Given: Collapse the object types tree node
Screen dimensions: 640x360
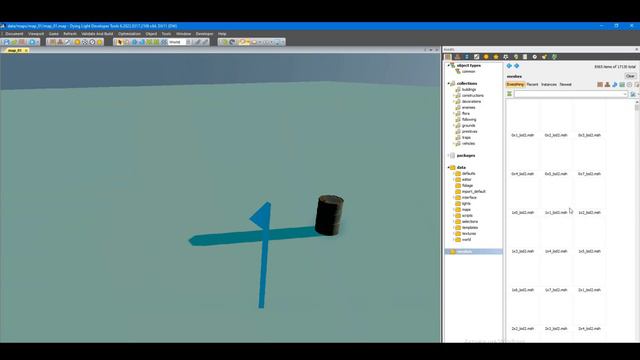Looking at the screenshot, I should 449,65.
